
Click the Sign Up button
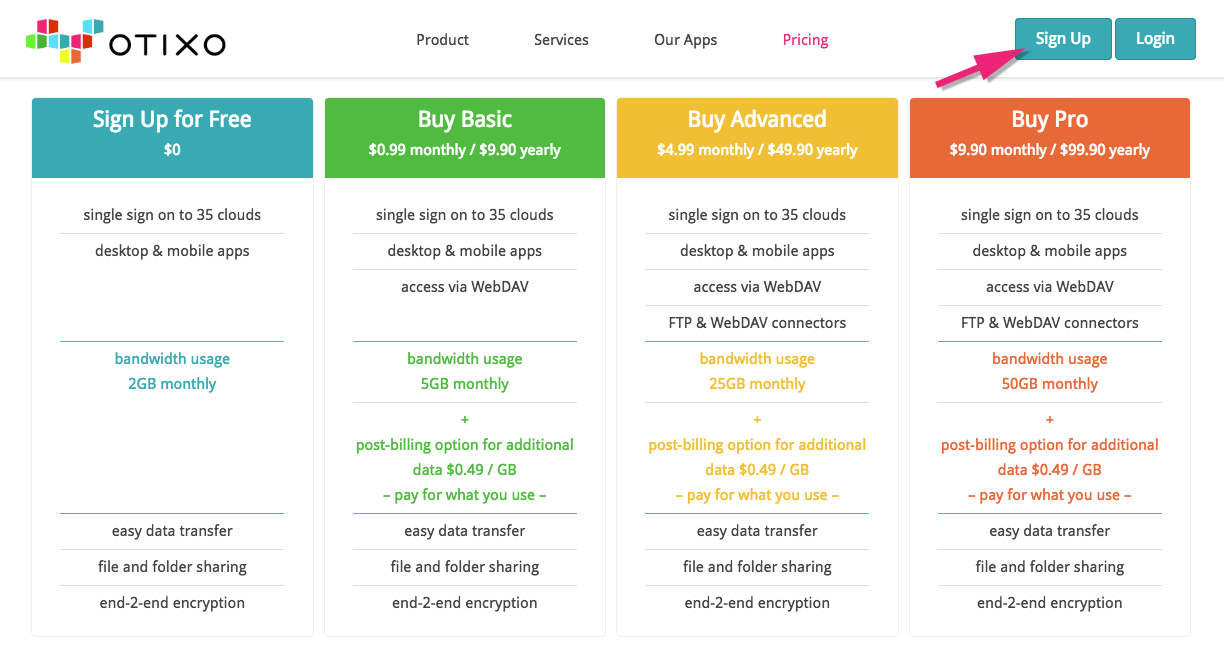1063,39
